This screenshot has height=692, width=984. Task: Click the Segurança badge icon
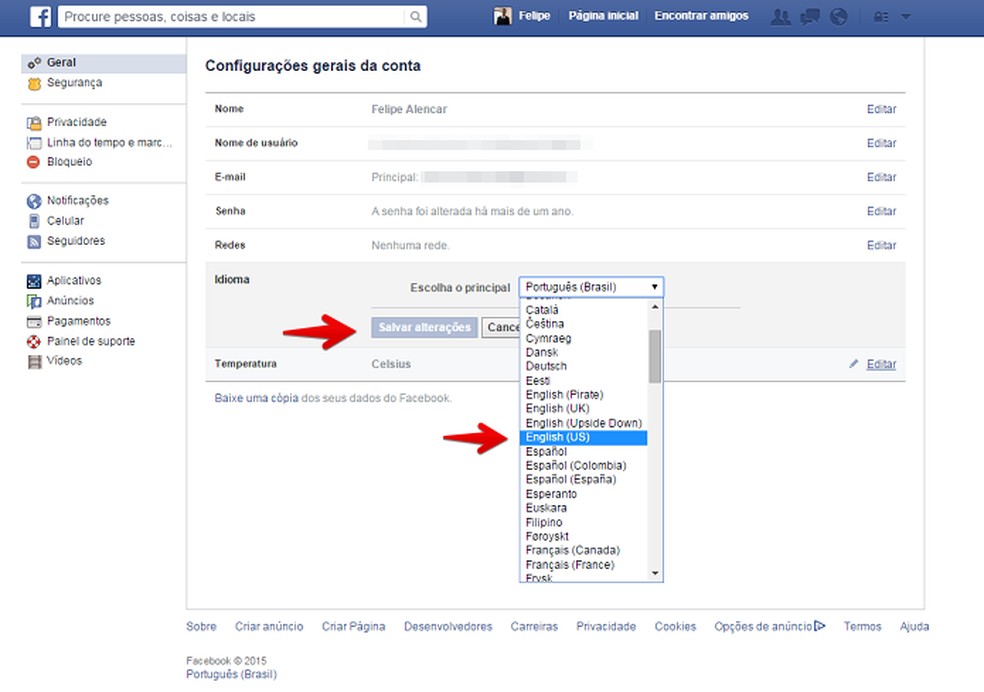[34, 83]
